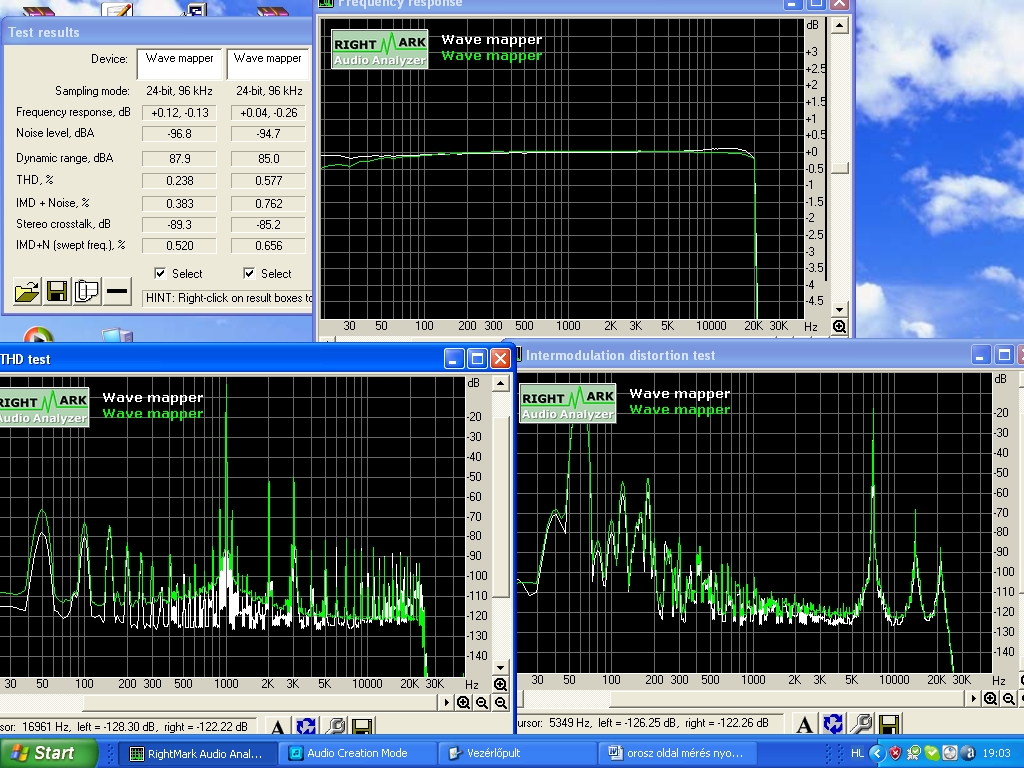Screen dimensions: 1024x768
Task: Click the first Wave mapper device box
Action: tap(180, 64)
